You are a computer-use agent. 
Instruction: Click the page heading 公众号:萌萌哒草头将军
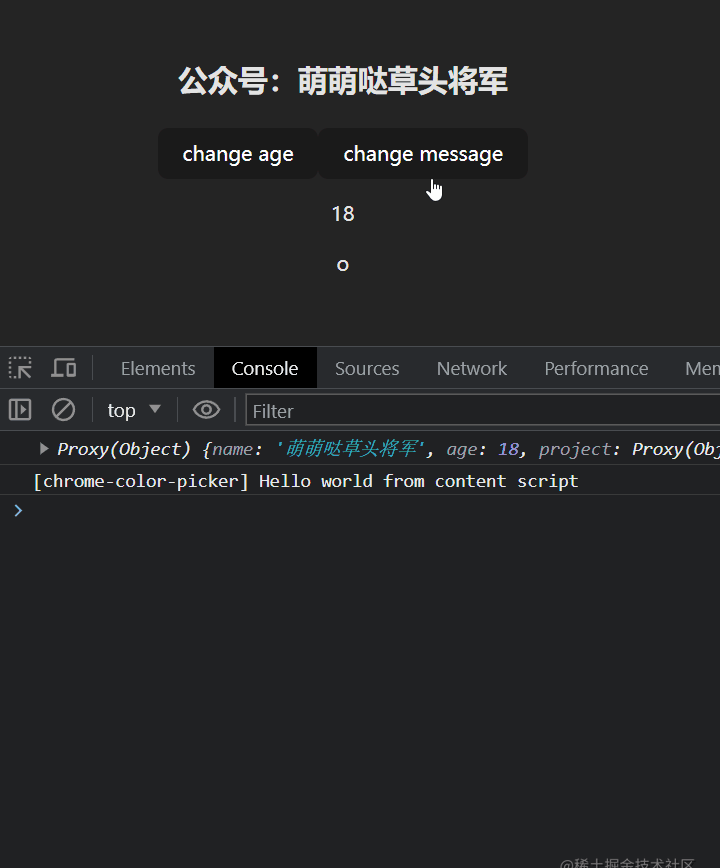point(343,81)
